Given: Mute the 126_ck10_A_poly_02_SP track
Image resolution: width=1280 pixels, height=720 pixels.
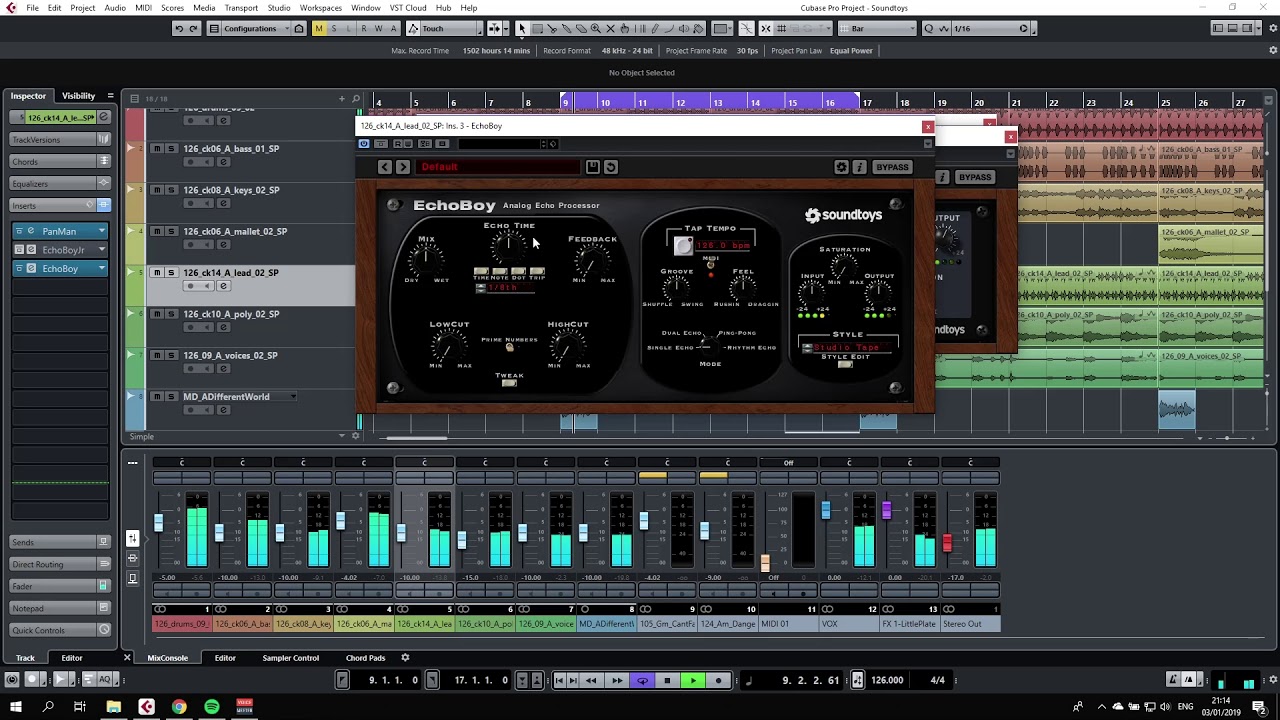Looking at the screenshot, I should [157, 314].
